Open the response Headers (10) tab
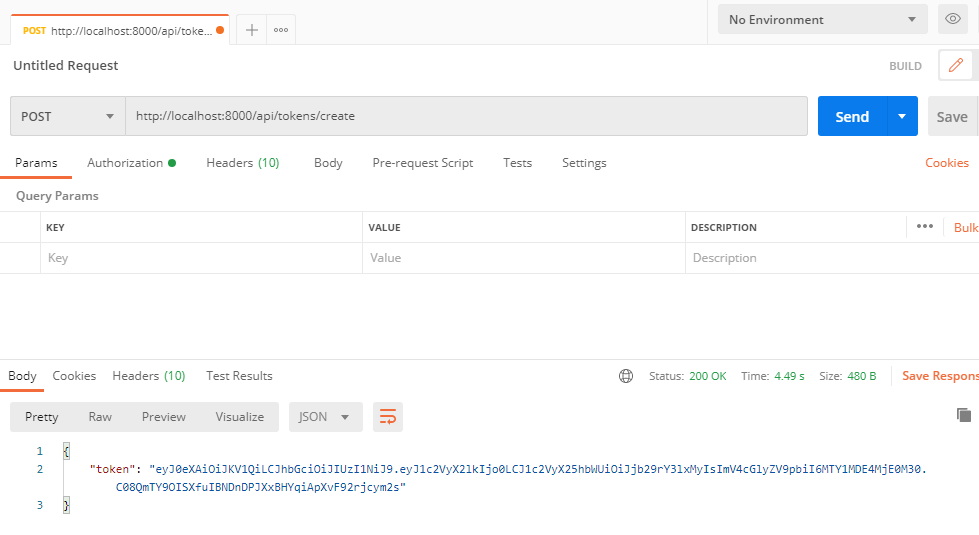The height and width of the screenshot is (535, 979). (x=149, y=376)
